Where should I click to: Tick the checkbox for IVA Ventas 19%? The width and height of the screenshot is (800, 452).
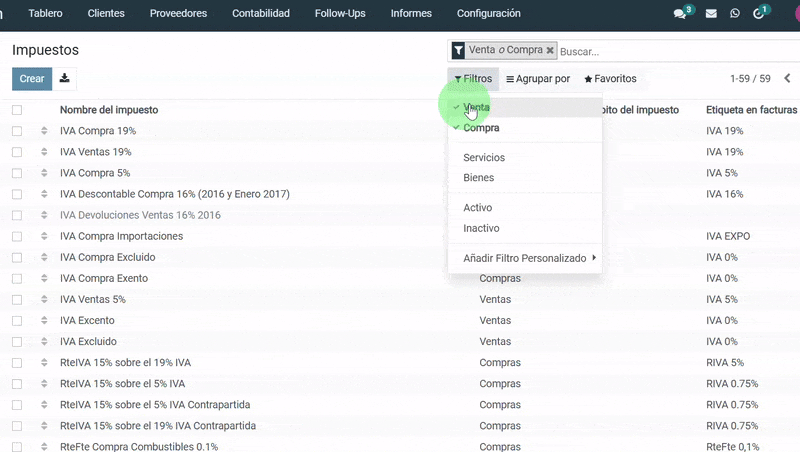17,152
